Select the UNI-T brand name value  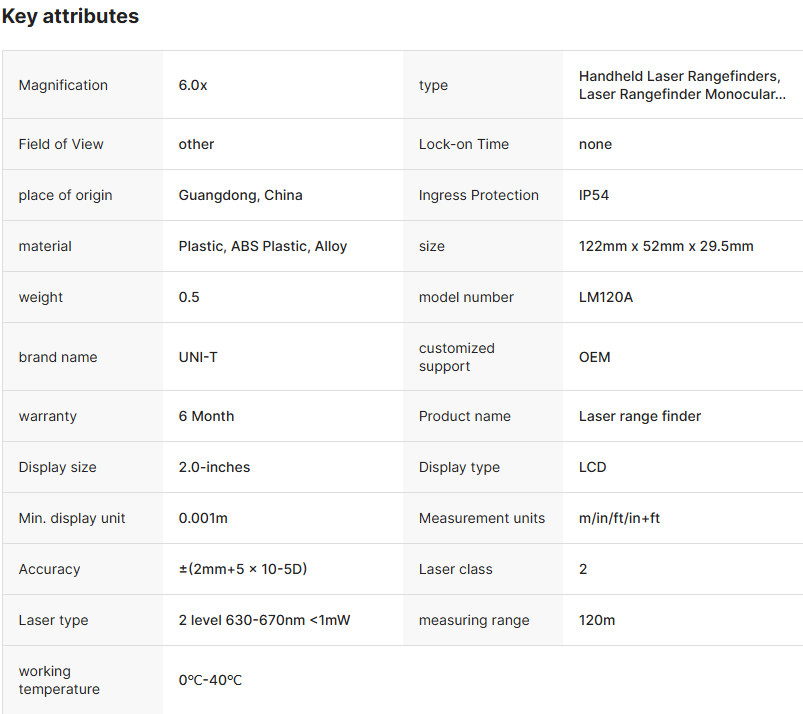[198, 357]
